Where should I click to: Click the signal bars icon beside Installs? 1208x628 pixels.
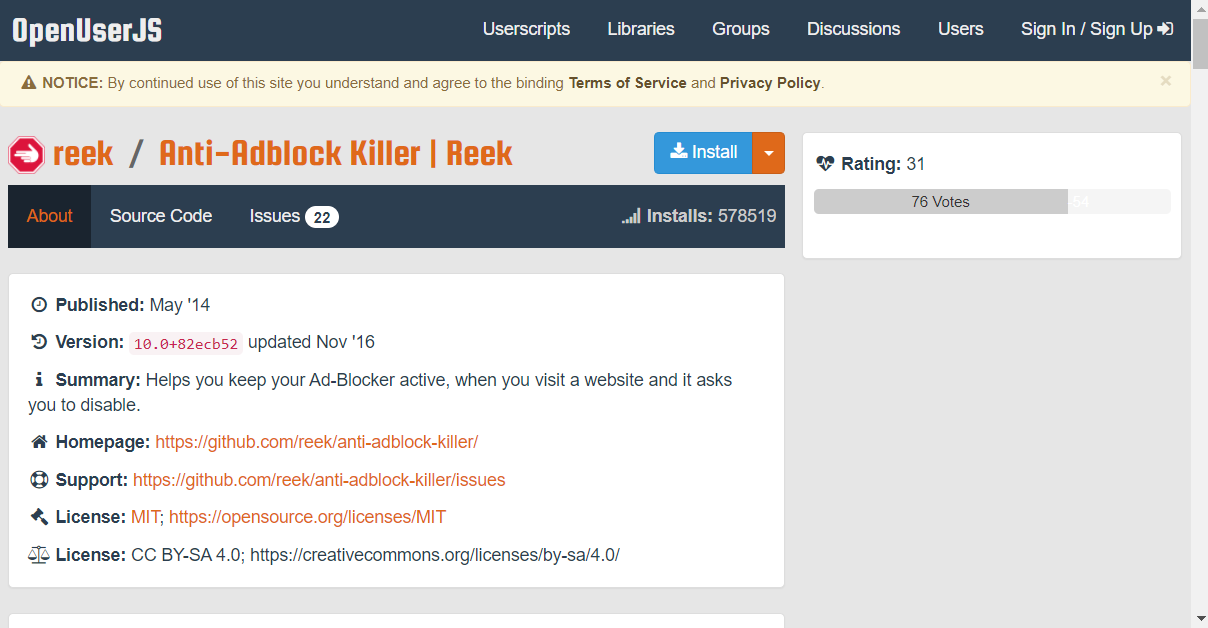pyautogui.click(x=631, y=216)
